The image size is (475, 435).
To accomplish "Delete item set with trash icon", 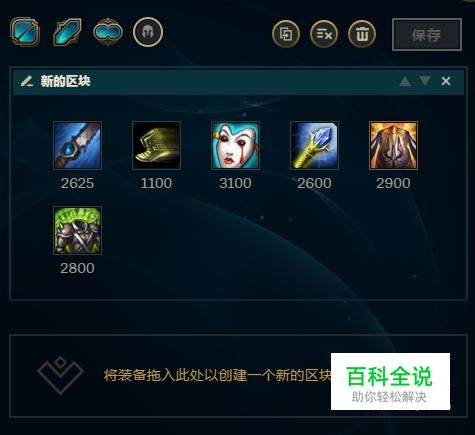I will (x=362, y=34).
